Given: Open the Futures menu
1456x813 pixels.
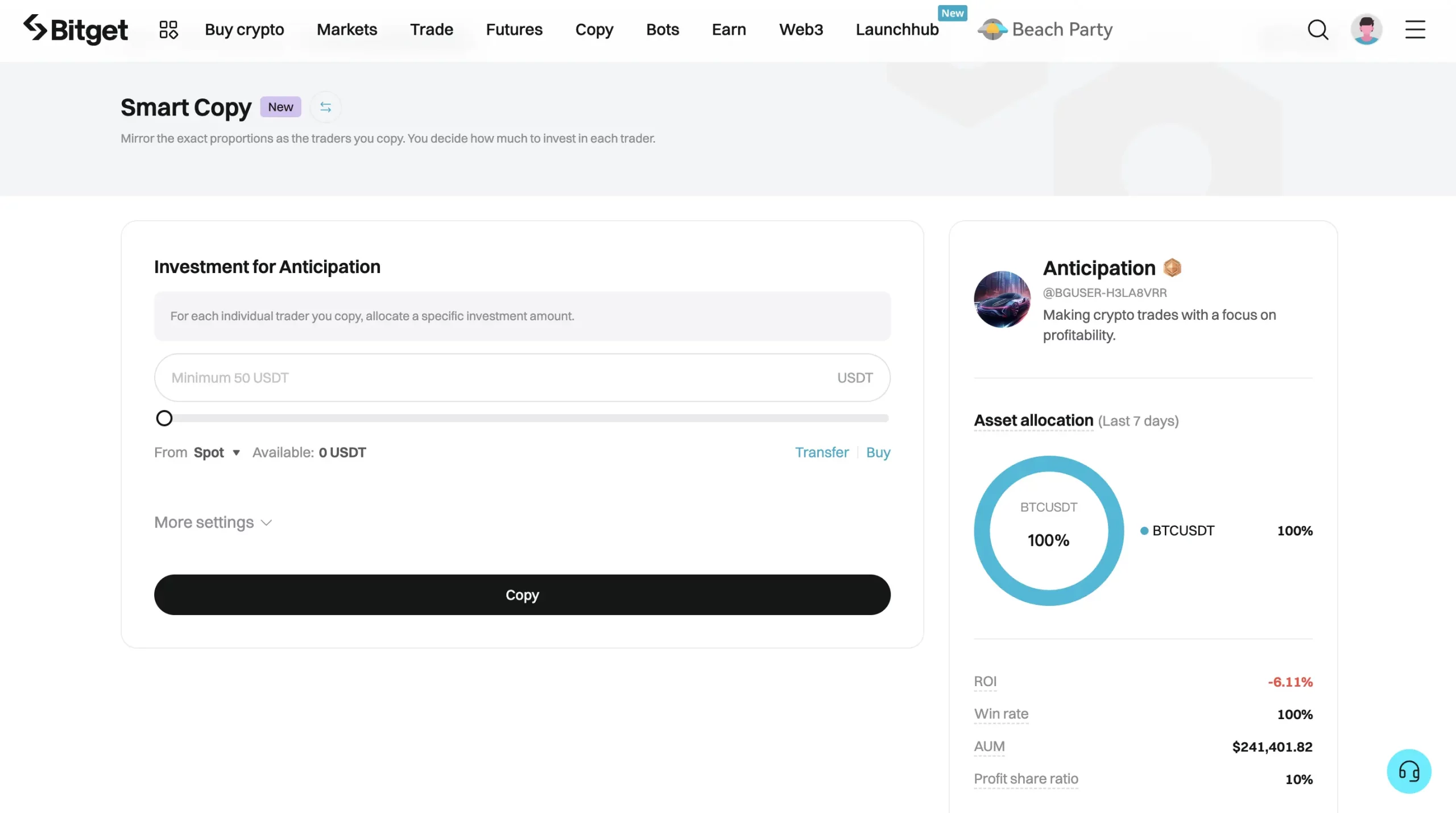Looking at the screenshot, I should click(x=514, y=30).
